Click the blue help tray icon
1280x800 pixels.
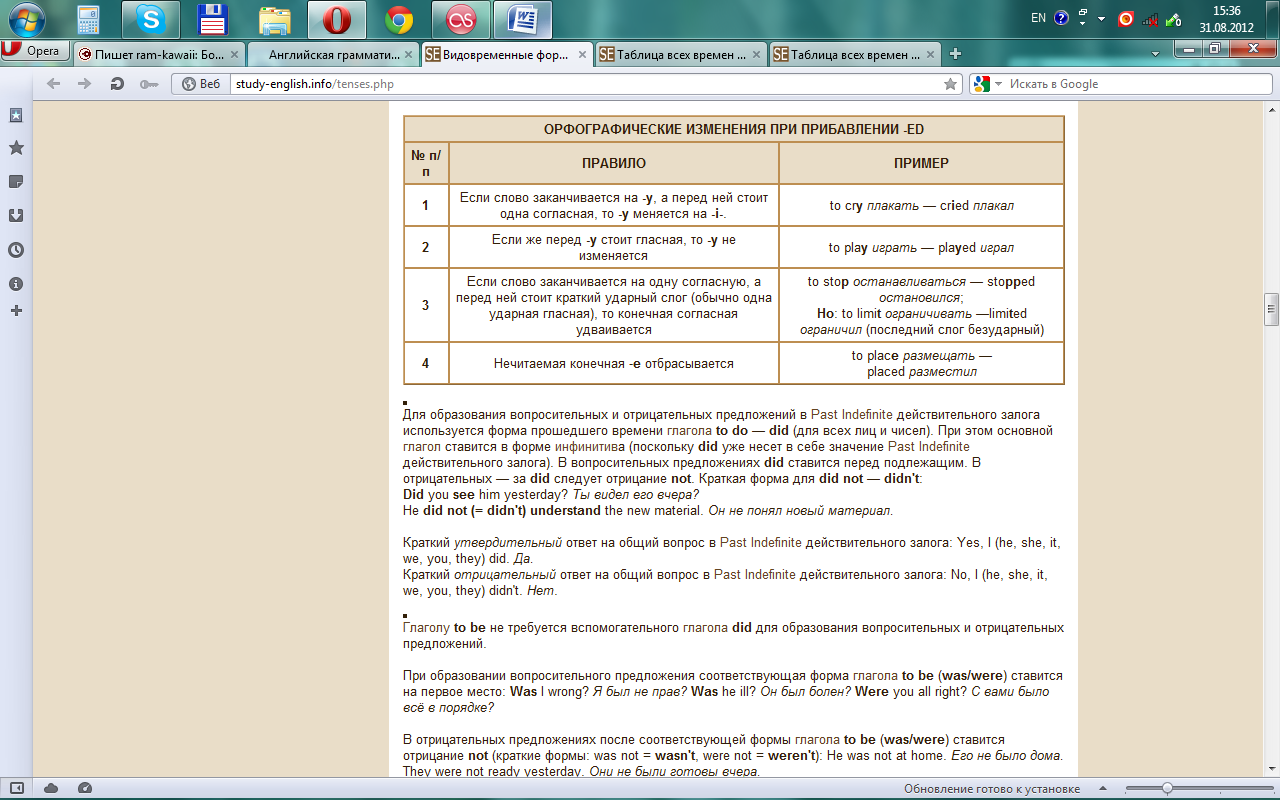[1061, 18]
